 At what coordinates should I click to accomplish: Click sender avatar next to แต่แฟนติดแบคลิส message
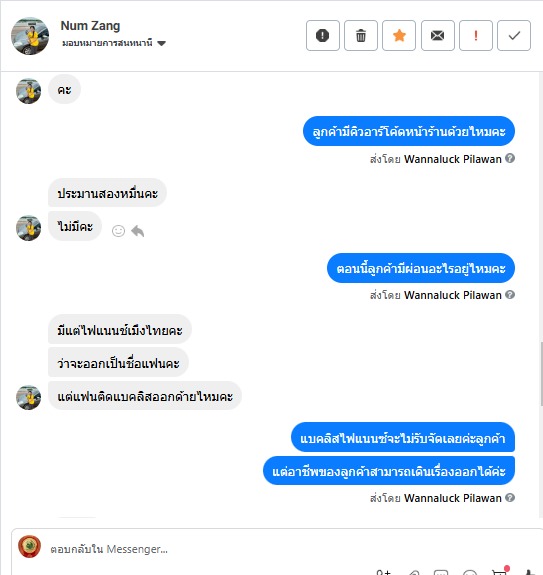pos(29,397)
